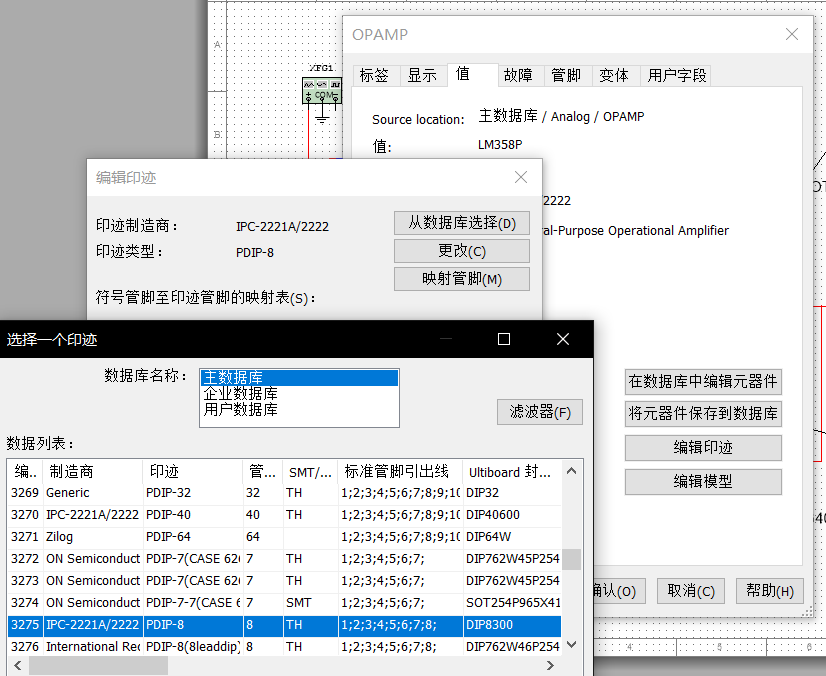Click 将元器件保存到数据库 button

pos(703,414)
